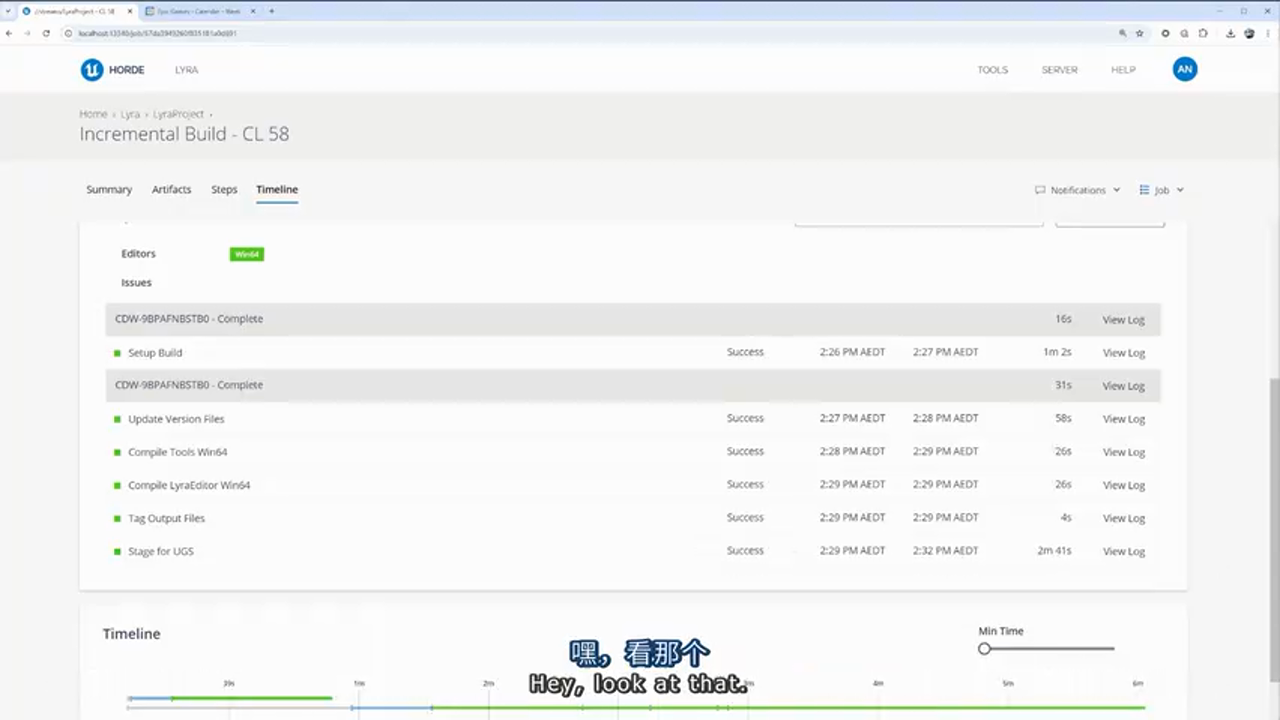Open the Job dropdown menu
Image resolution: width=1280 pixels, height=720 pixels.
[1161, 190]
